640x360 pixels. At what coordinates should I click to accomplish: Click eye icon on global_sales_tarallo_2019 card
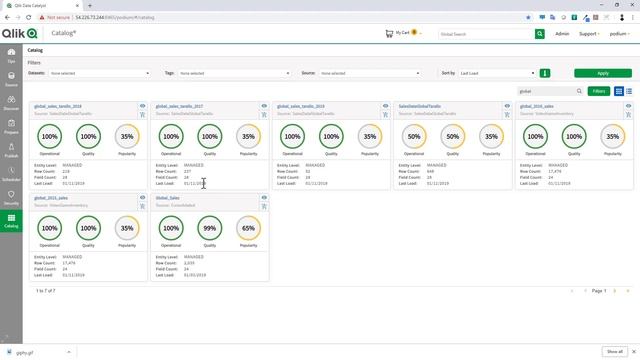pos(385,106)
